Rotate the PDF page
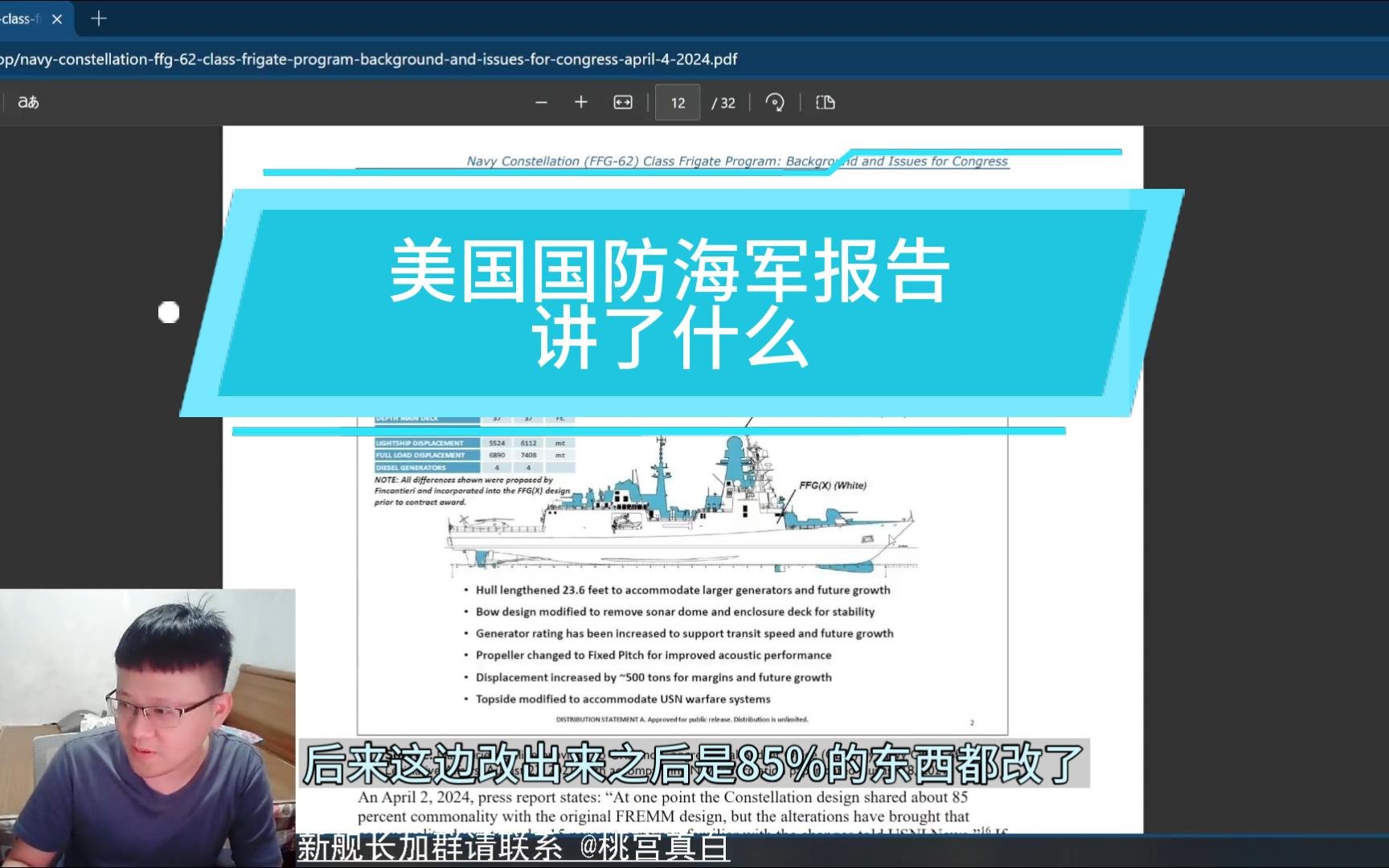This screenshot has height=868, width=1389. [775, 102]
